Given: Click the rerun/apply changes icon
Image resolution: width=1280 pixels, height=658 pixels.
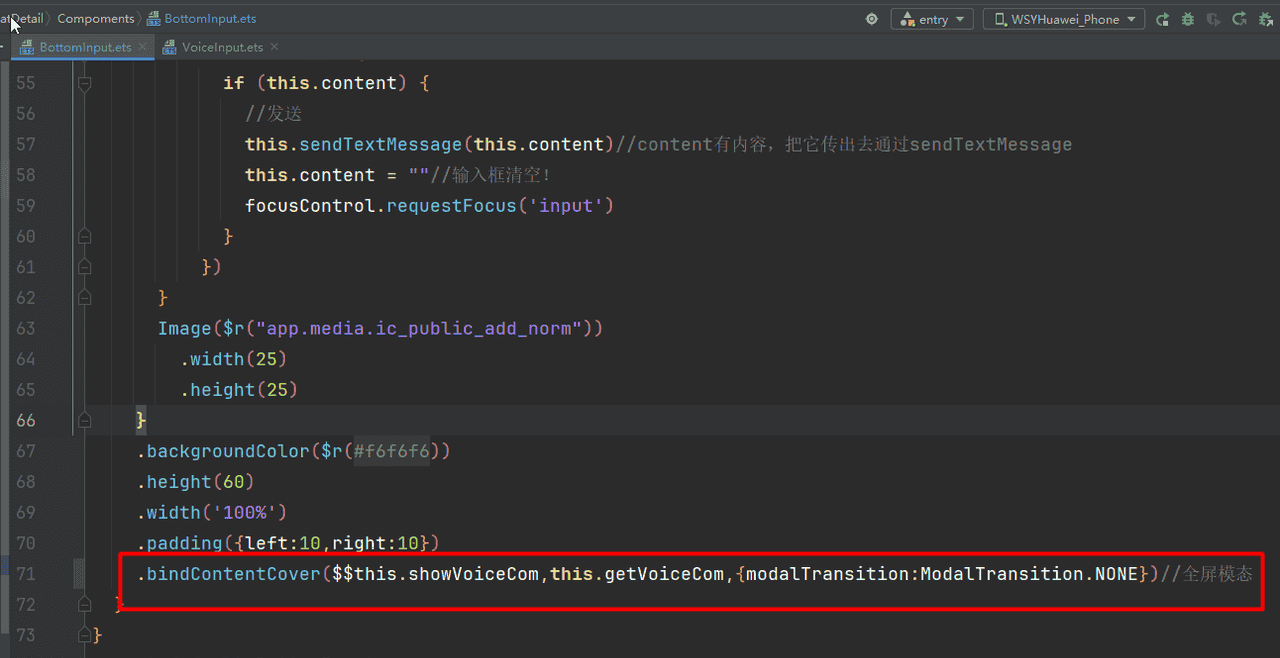Looking at the screenshot, I should coord(1239,19).
